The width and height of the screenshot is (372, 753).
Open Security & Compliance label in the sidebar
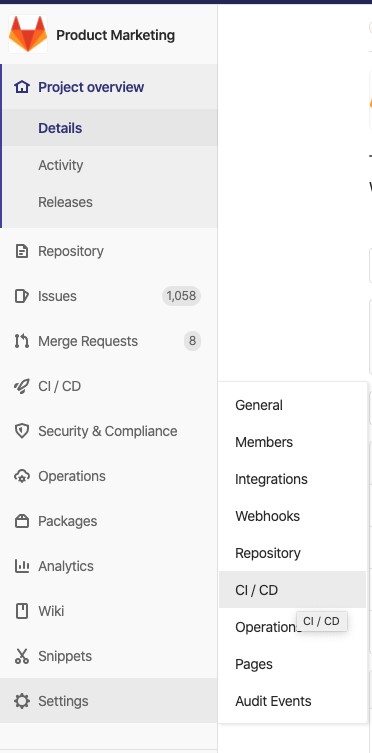coord(108,431)
